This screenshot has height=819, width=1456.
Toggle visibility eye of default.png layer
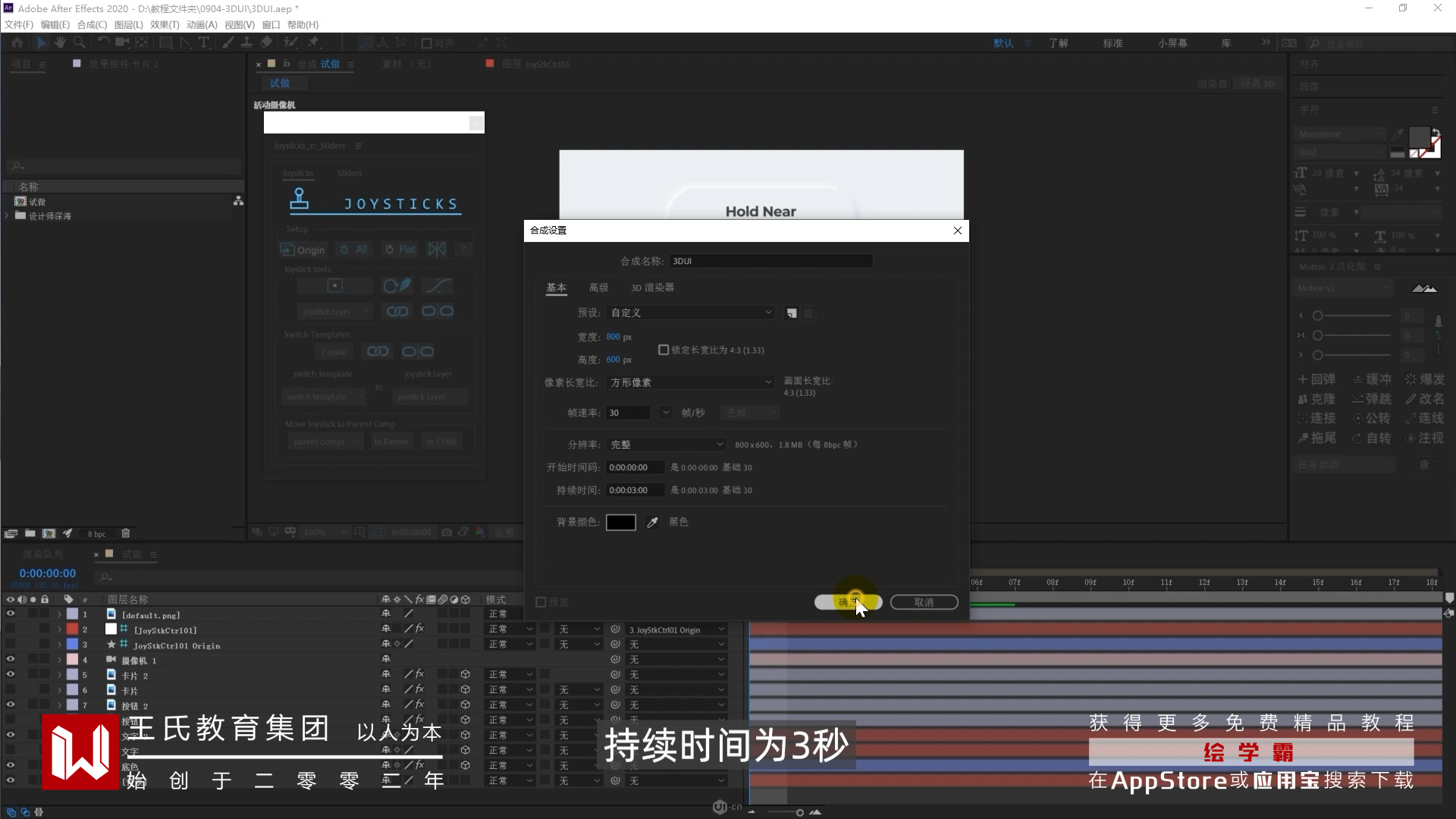pyautogui.click(x=11, y=614)
